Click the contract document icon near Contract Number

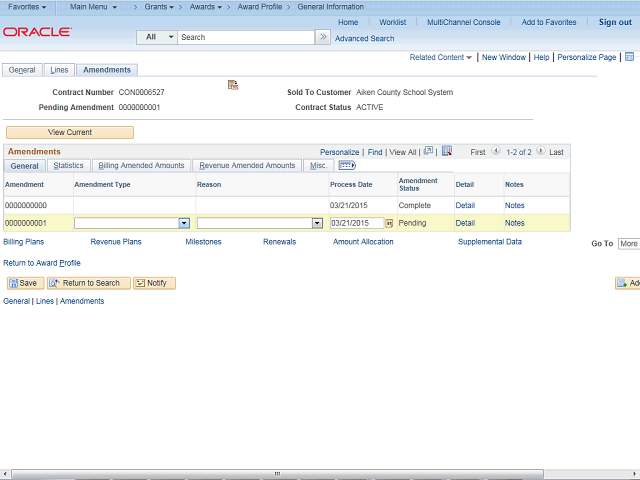[233, 85]
